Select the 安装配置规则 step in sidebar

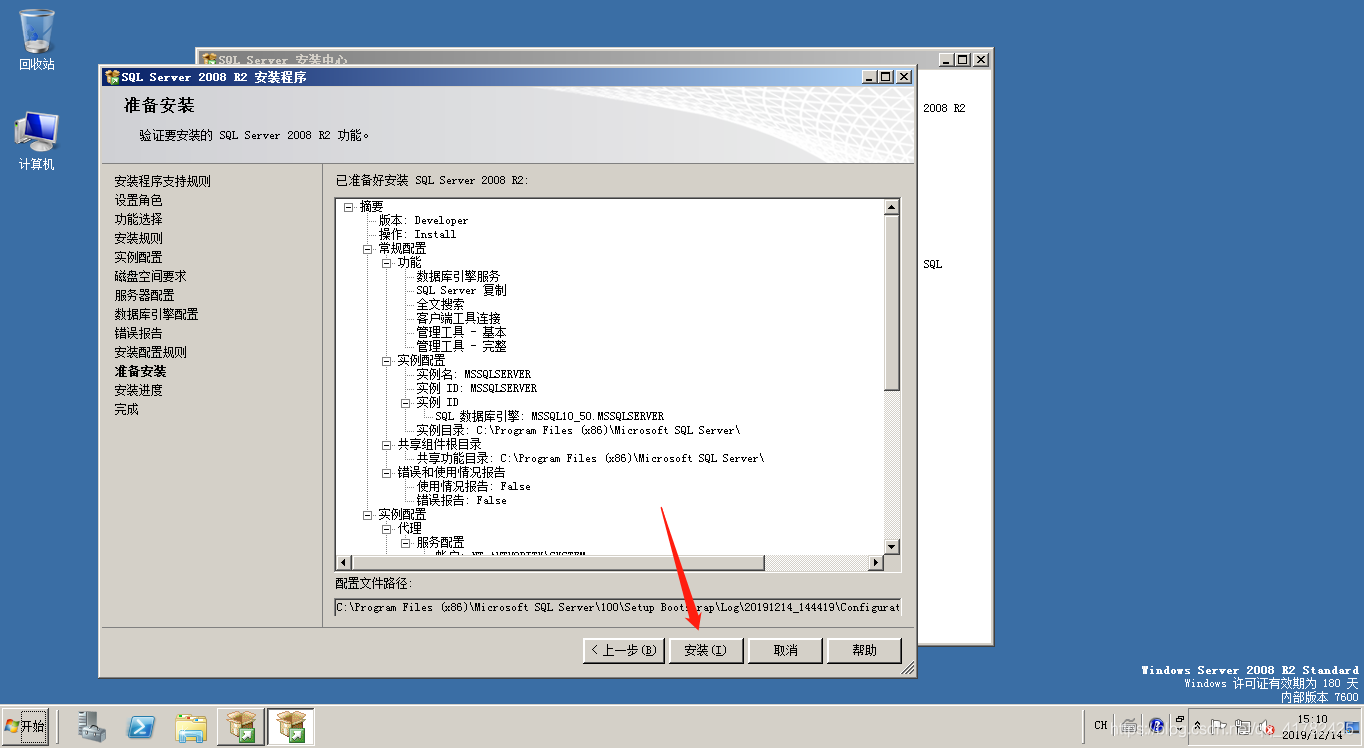pos(150,352)
